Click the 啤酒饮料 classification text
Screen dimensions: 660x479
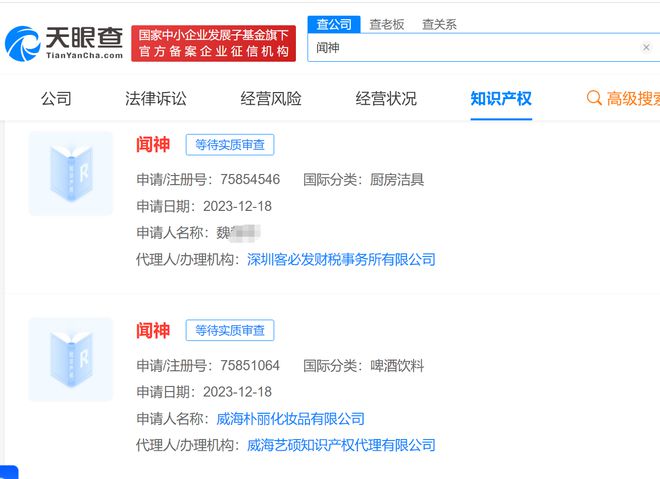[397, 365]
